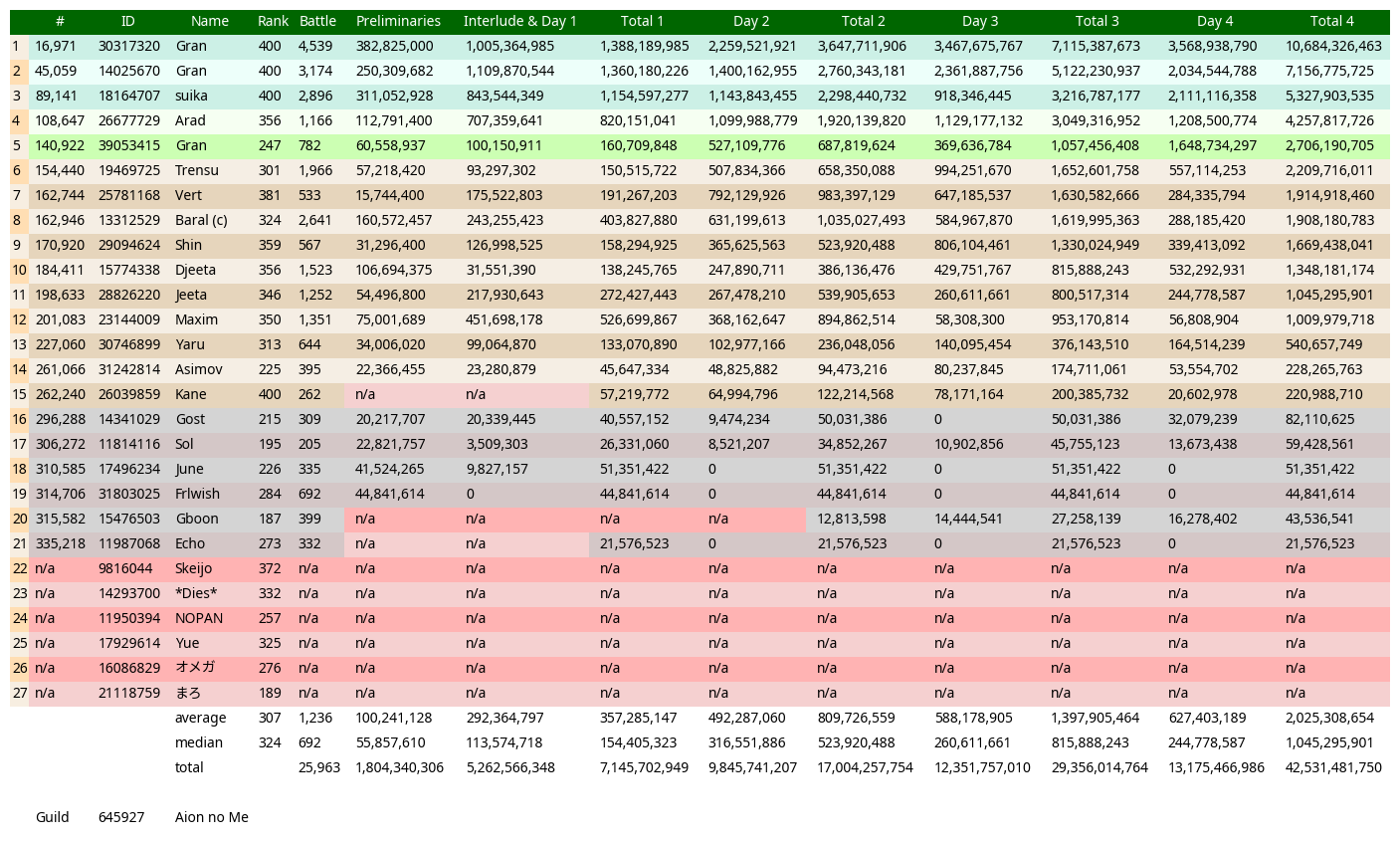Click the name cell "Shin"
1400x841 pixels.
(x=188, y=245)
